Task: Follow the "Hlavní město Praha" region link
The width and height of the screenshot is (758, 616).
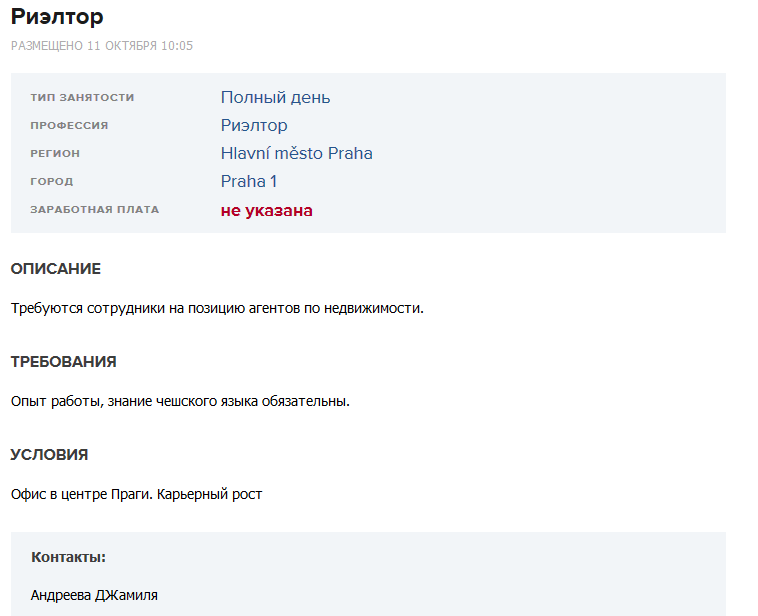Action: point(296,154)
